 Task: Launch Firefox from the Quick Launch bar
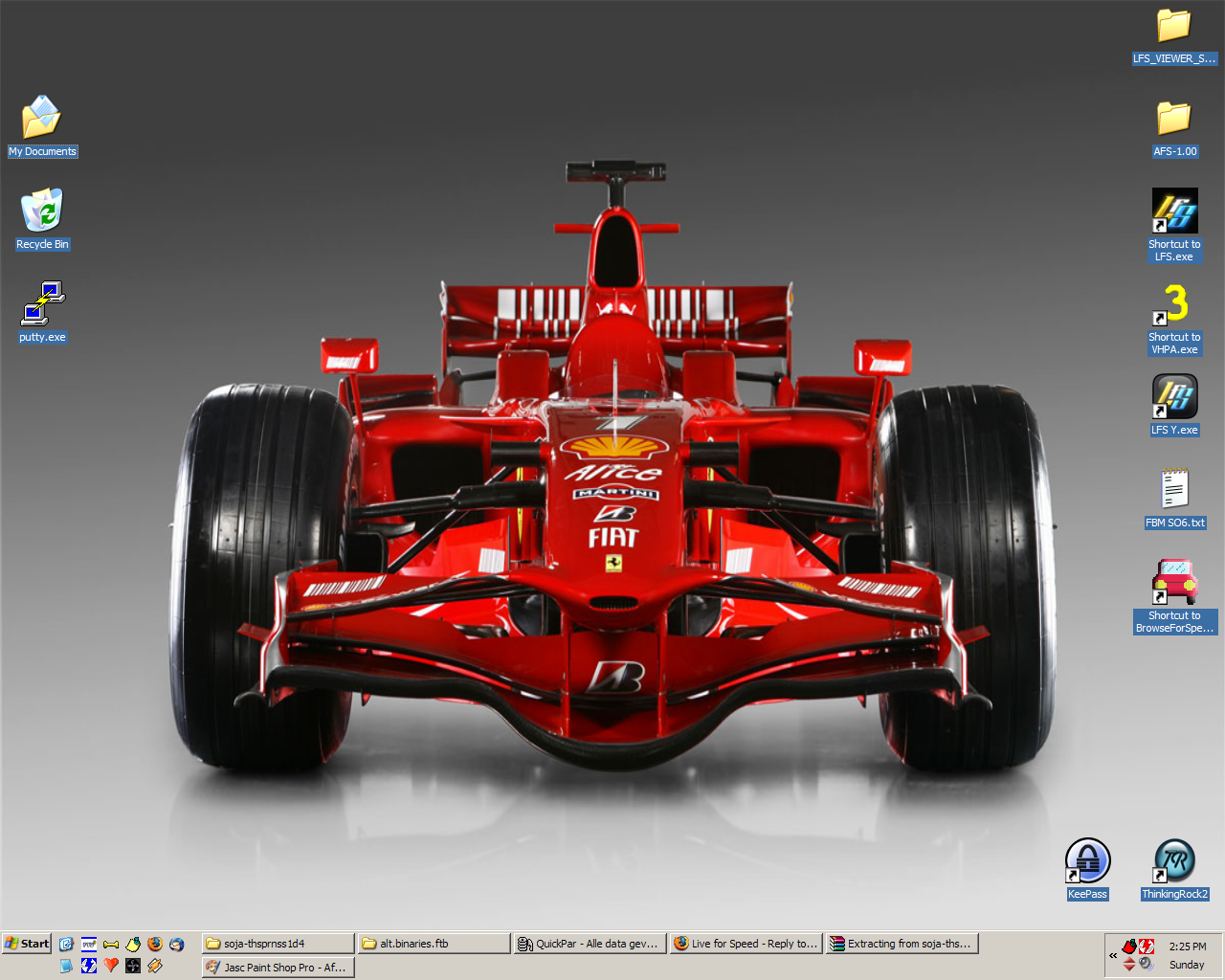(x=155, y=944)
